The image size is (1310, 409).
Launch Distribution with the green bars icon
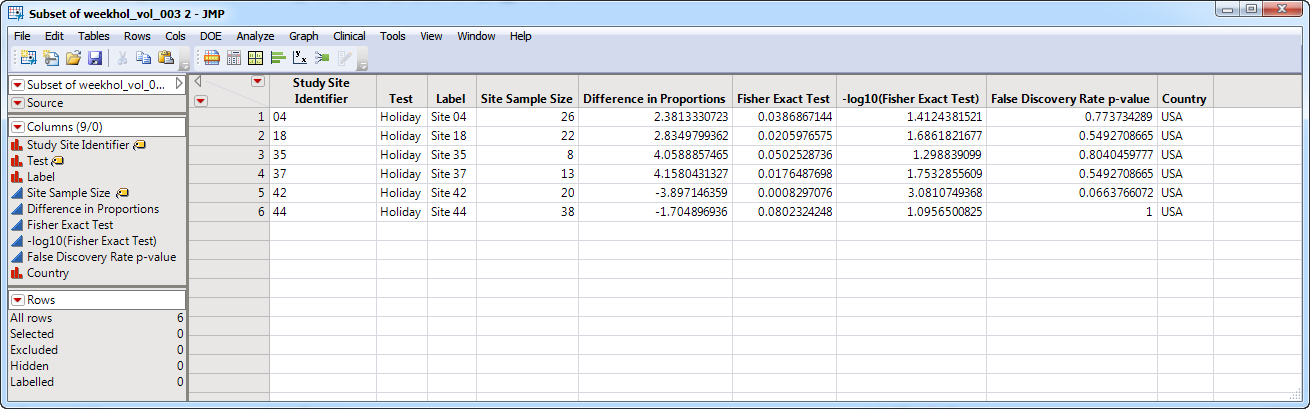278,58
